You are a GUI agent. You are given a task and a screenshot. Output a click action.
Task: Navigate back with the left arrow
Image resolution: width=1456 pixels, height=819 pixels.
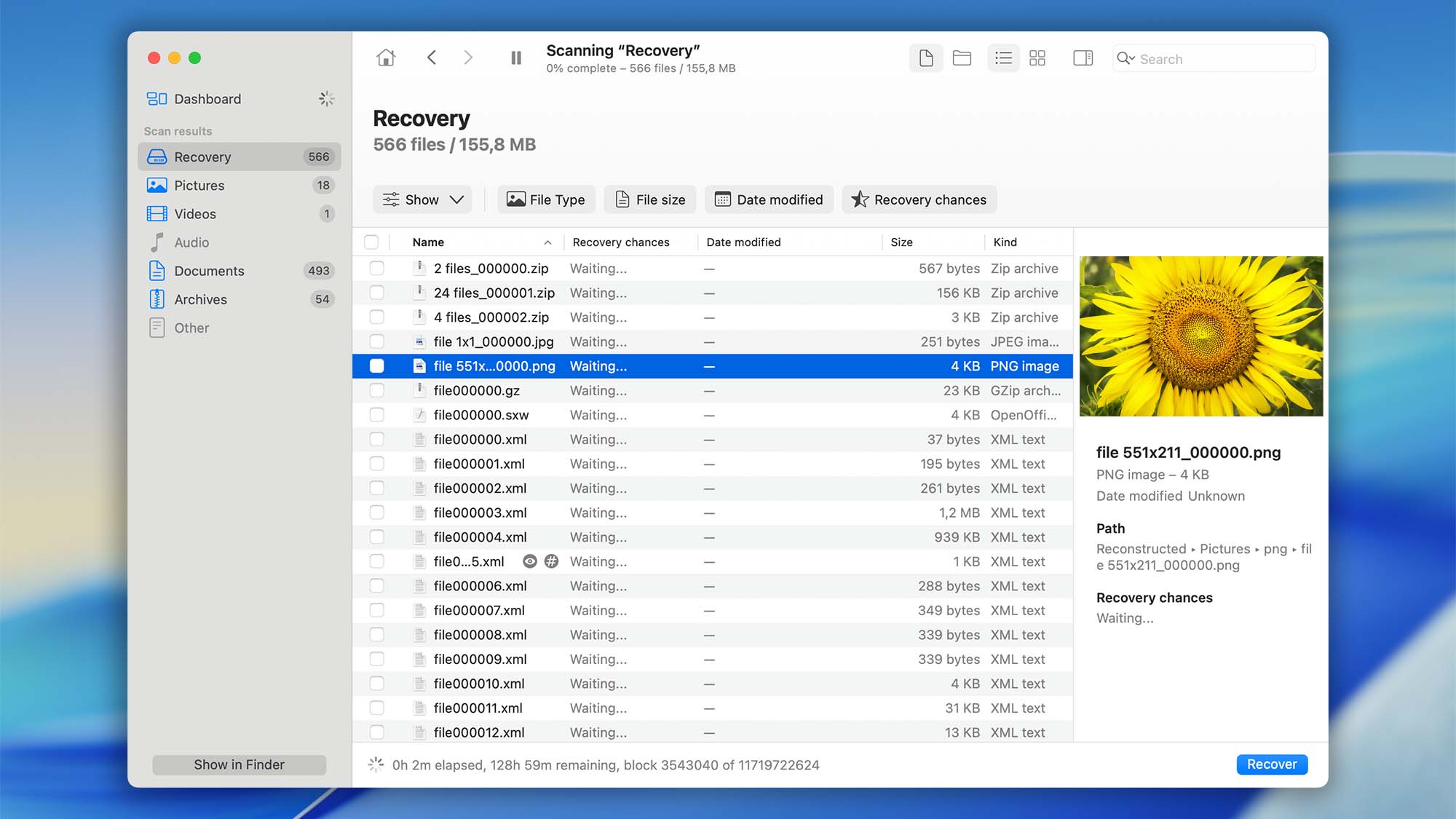point(432,58)
